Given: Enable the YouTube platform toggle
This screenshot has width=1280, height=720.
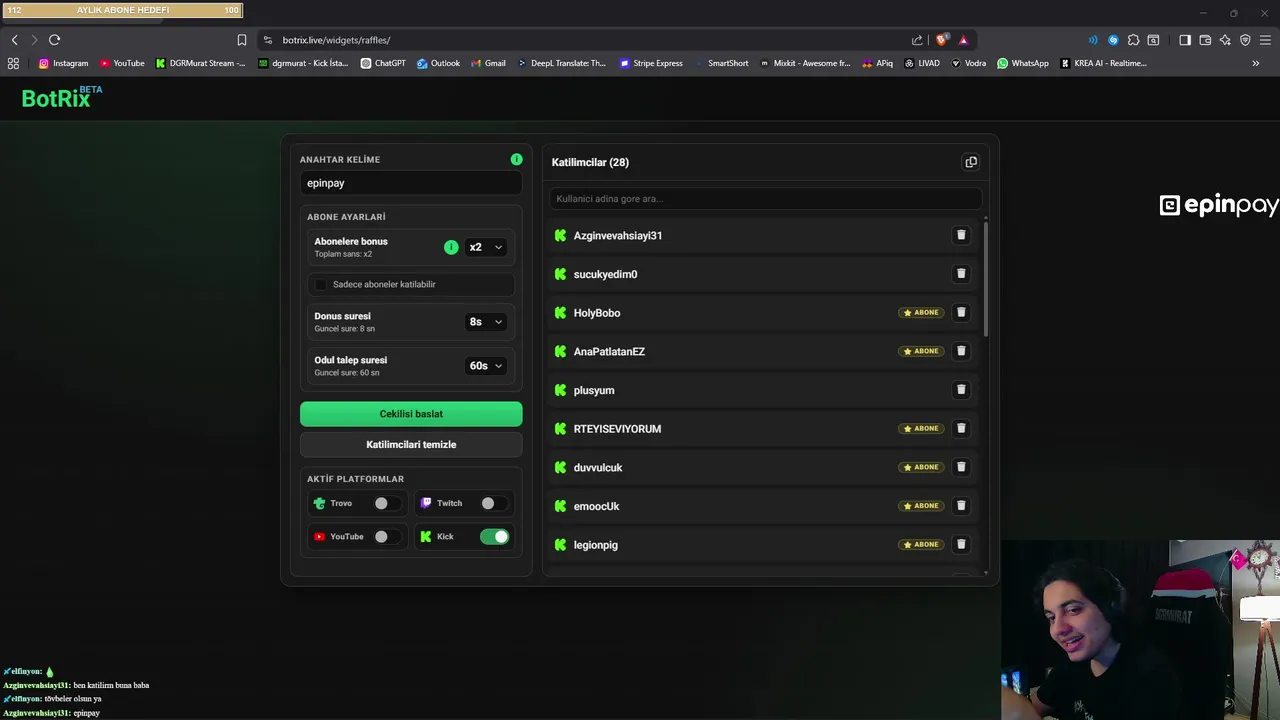Looking at the screenshot, I should point(386,536).
